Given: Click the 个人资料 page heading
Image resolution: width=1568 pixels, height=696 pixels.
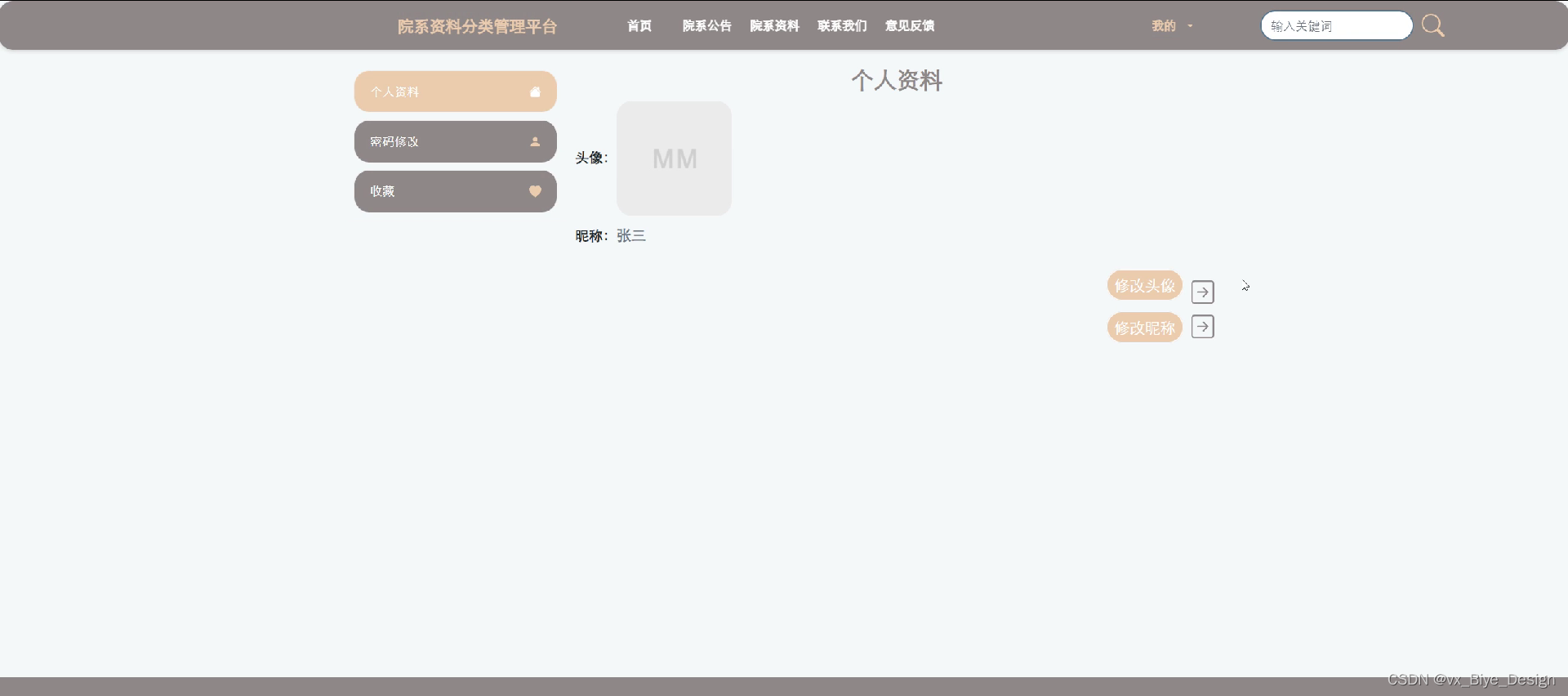Looking at the screenshot, I should [897, 80].
